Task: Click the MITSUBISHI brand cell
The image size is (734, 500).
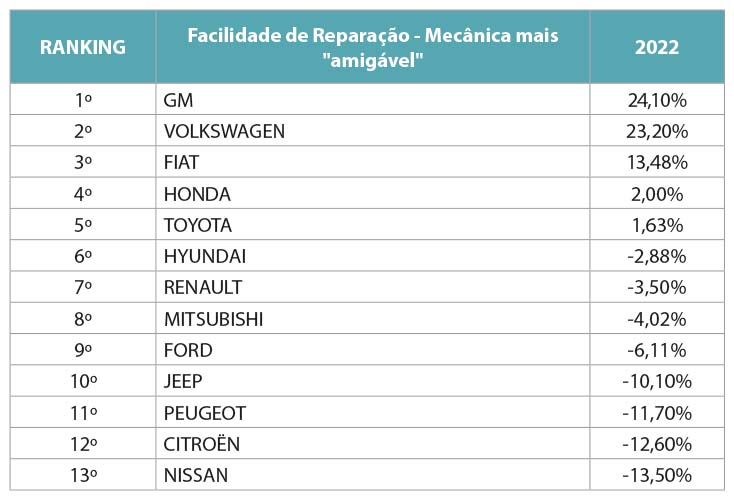Action: point(213,319)
